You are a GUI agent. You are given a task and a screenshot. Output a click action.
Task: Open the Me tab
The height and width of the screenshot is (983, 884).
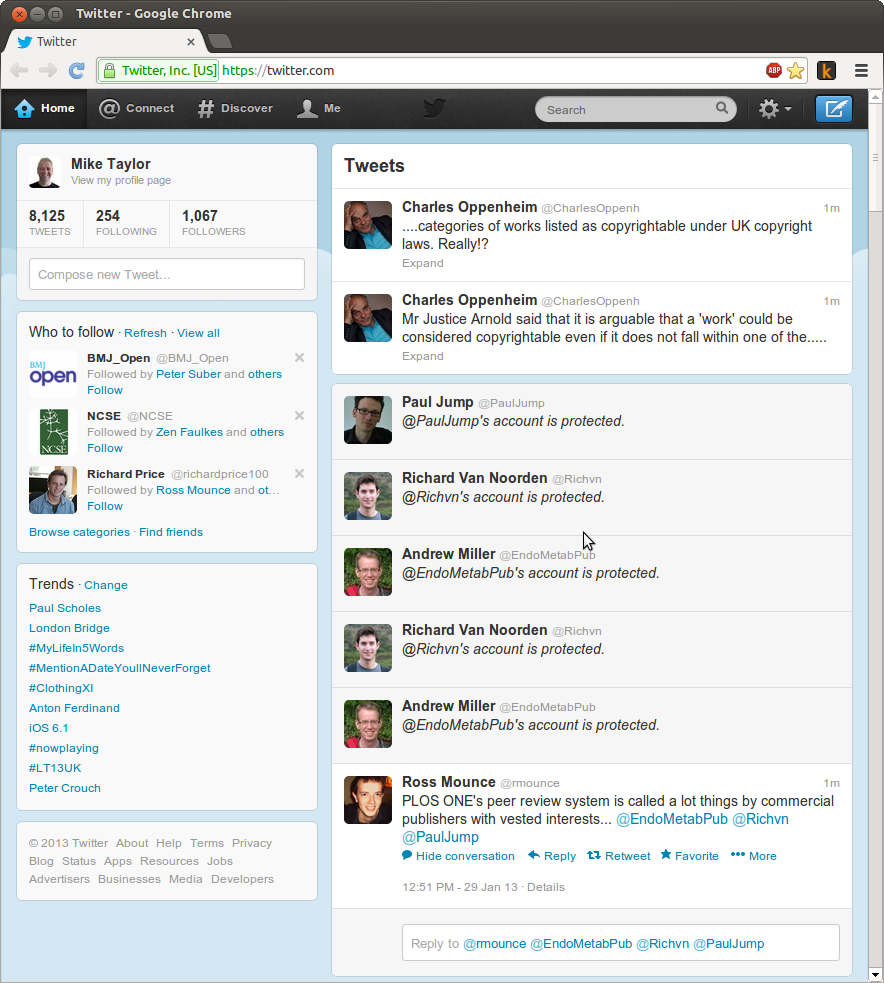click(x=318, y=108)
